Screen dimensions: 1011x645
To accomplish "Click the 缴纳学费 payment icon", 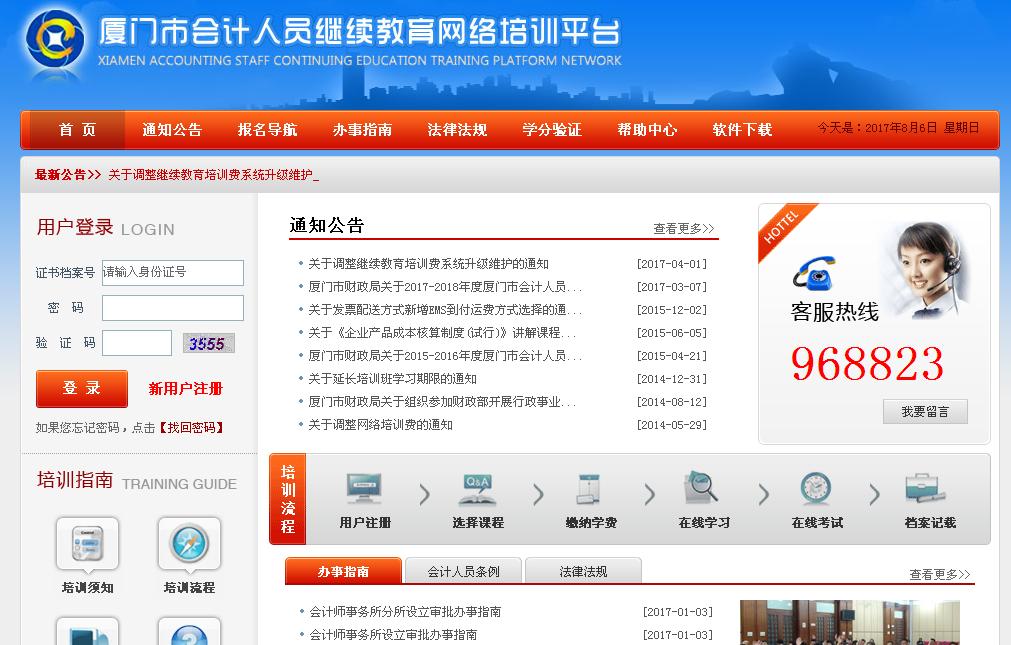I will coord(589,489).
